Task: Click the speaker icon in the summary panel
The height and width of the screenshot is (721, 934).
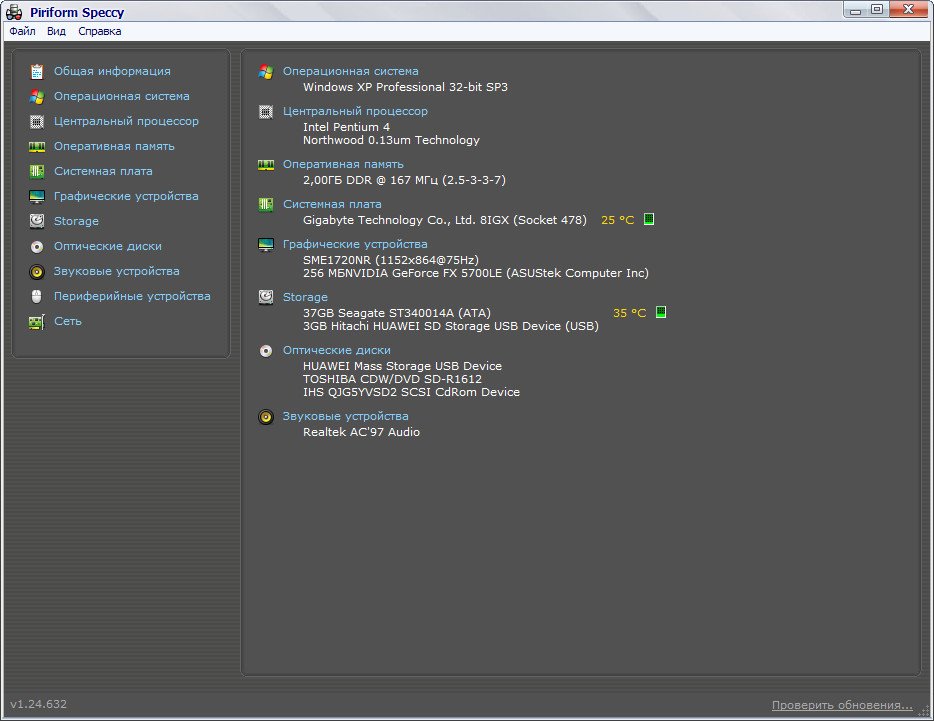Action: click(266, 417)
